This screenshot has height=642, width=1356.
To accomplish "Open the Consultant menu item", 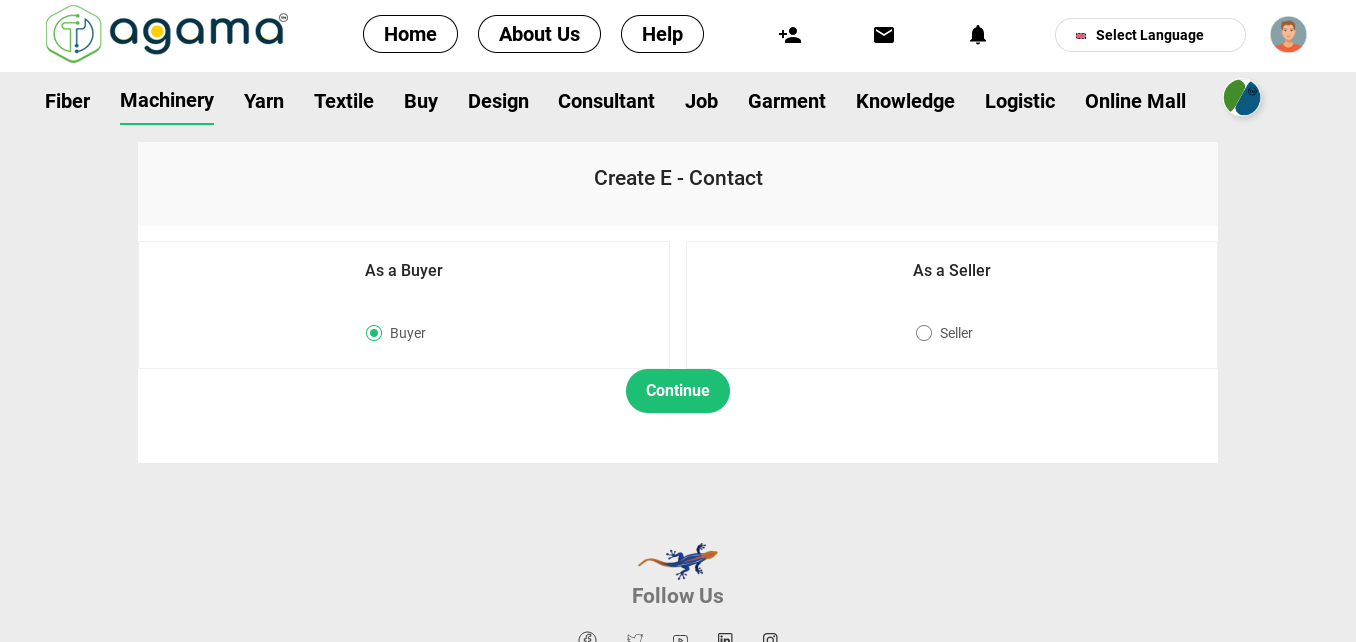I will tap(606, 101).
